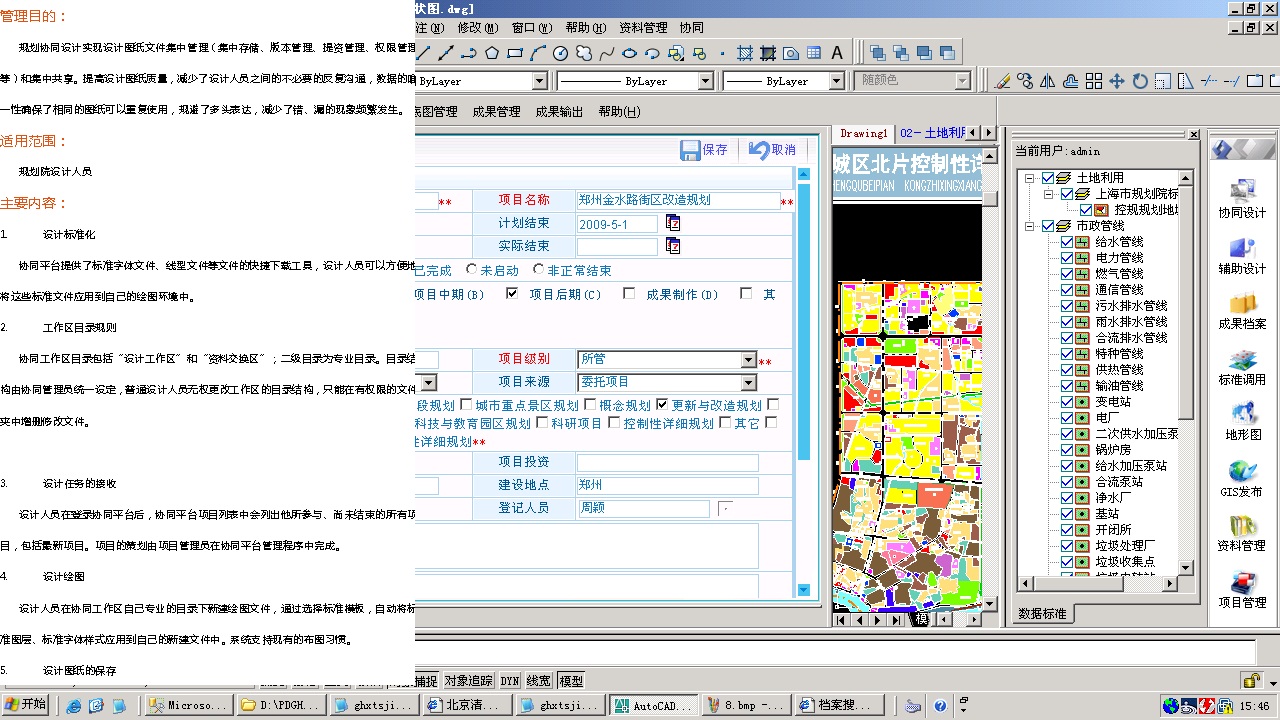Select the Offset tool
Screen dimensions: 1280x720
(x=1071, y=81)
